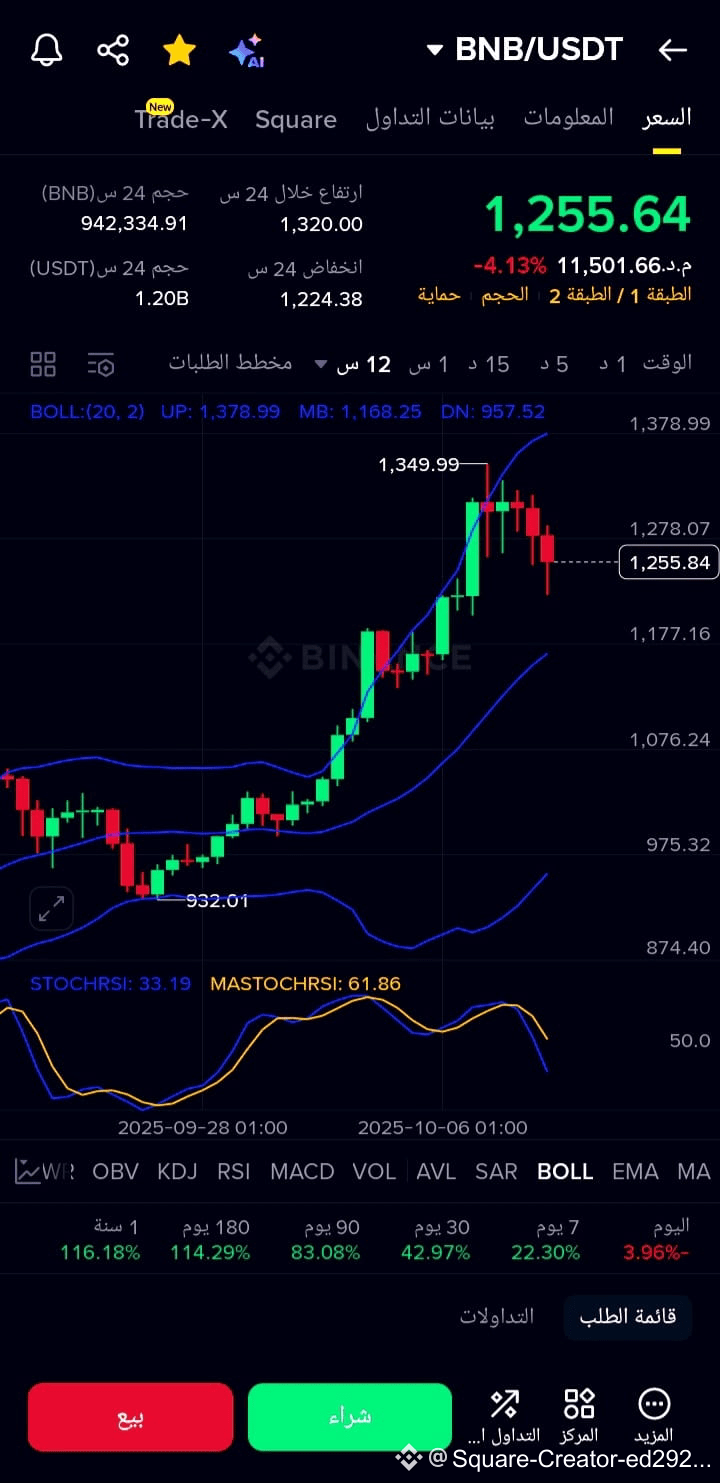Viewport: 720px width, 1483px height.
Task: Tap the green شراء buy button
Action: [350, 1416]
